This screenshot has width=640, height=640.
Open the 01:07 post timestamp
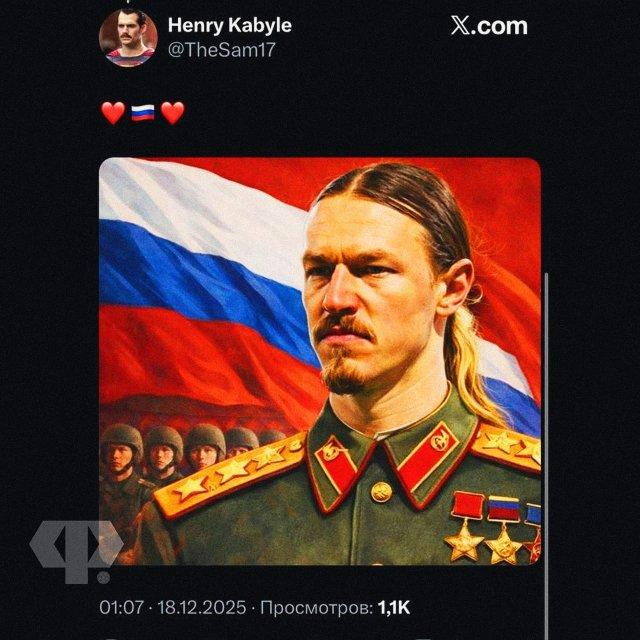point(121,607)
